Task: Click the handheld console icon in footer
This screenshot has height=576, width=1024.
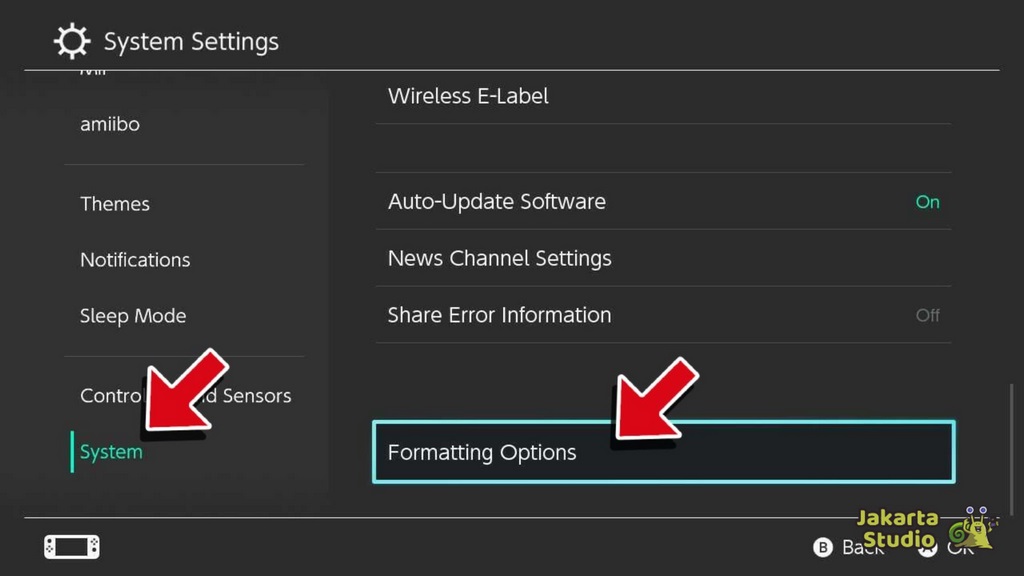Action: click(72, 547)
